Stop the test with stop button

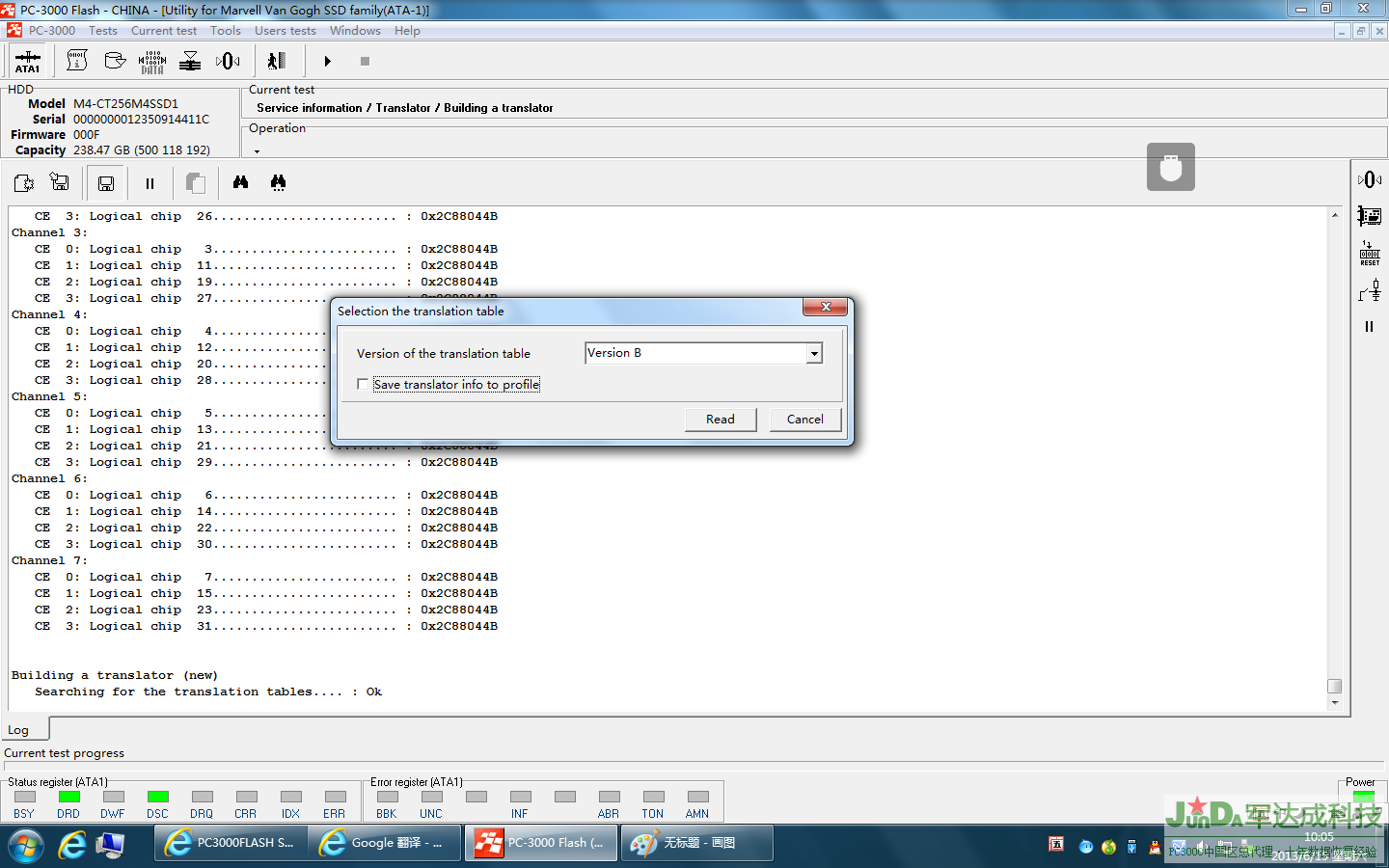click(365, 61)
